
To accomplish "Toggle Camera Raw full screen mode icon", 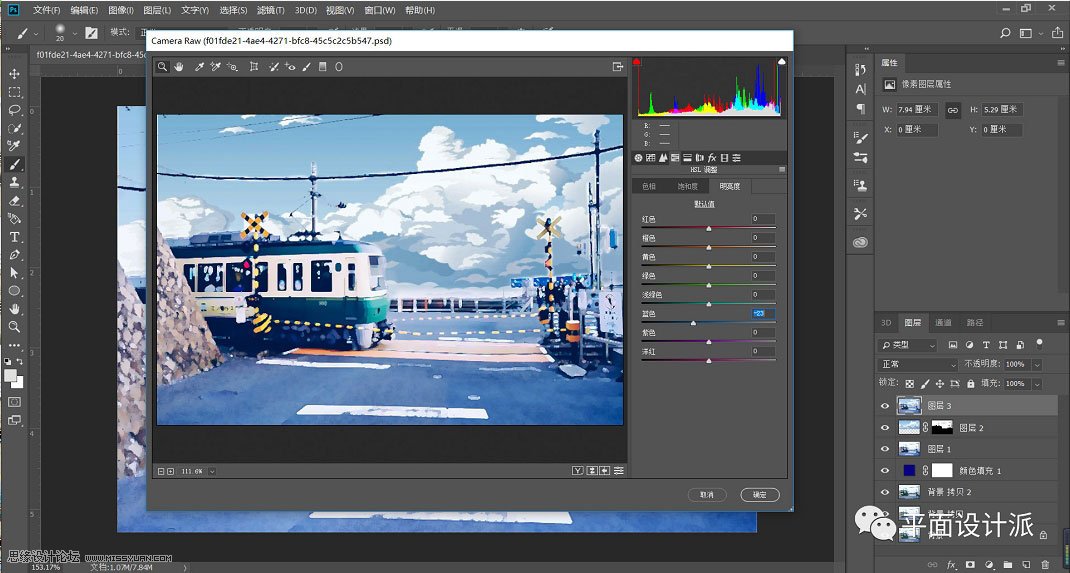I will (x=618, y=67).
